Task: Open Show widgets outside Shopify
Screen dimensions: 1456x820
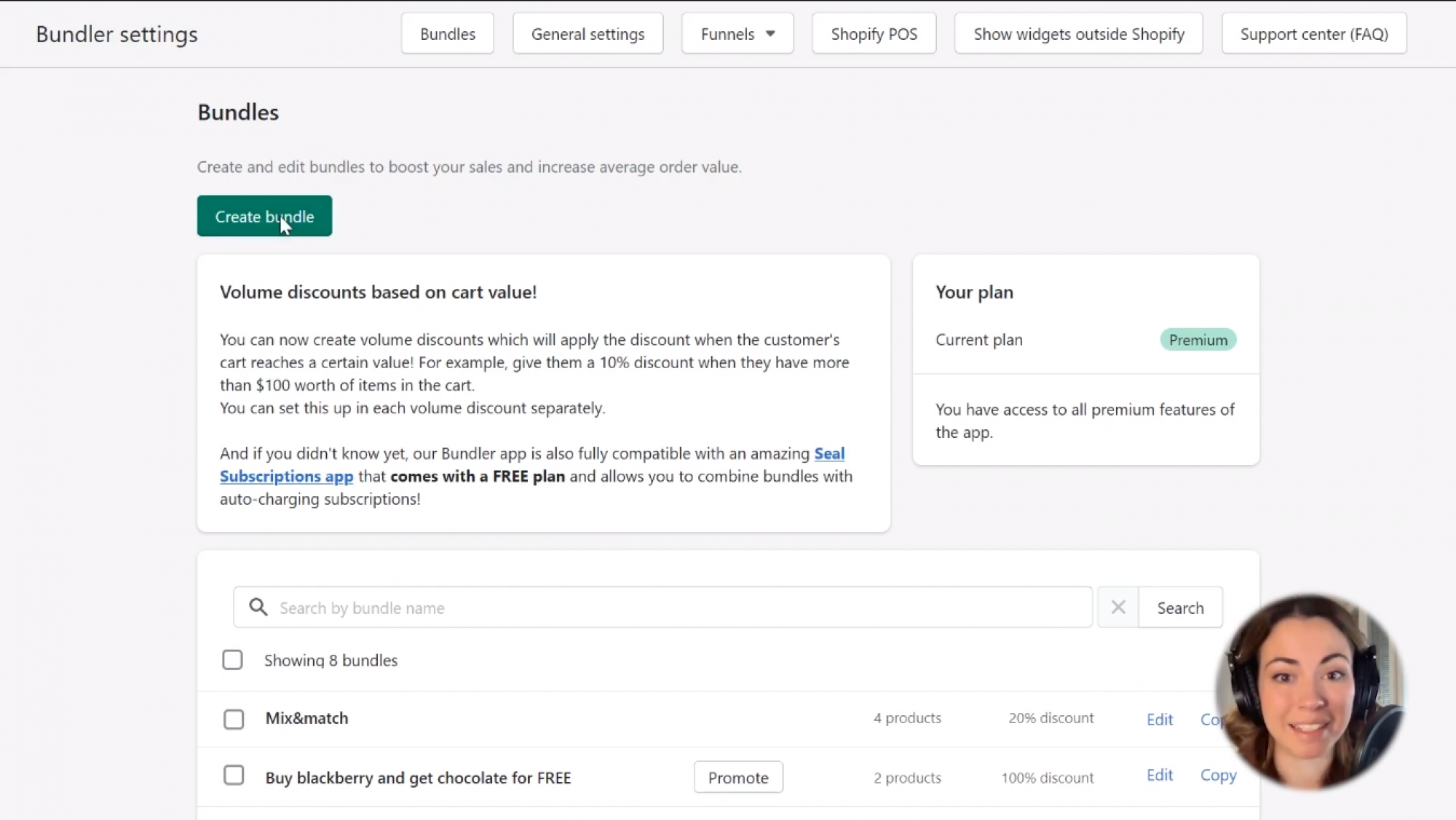Action: [x=1078, y=33]
